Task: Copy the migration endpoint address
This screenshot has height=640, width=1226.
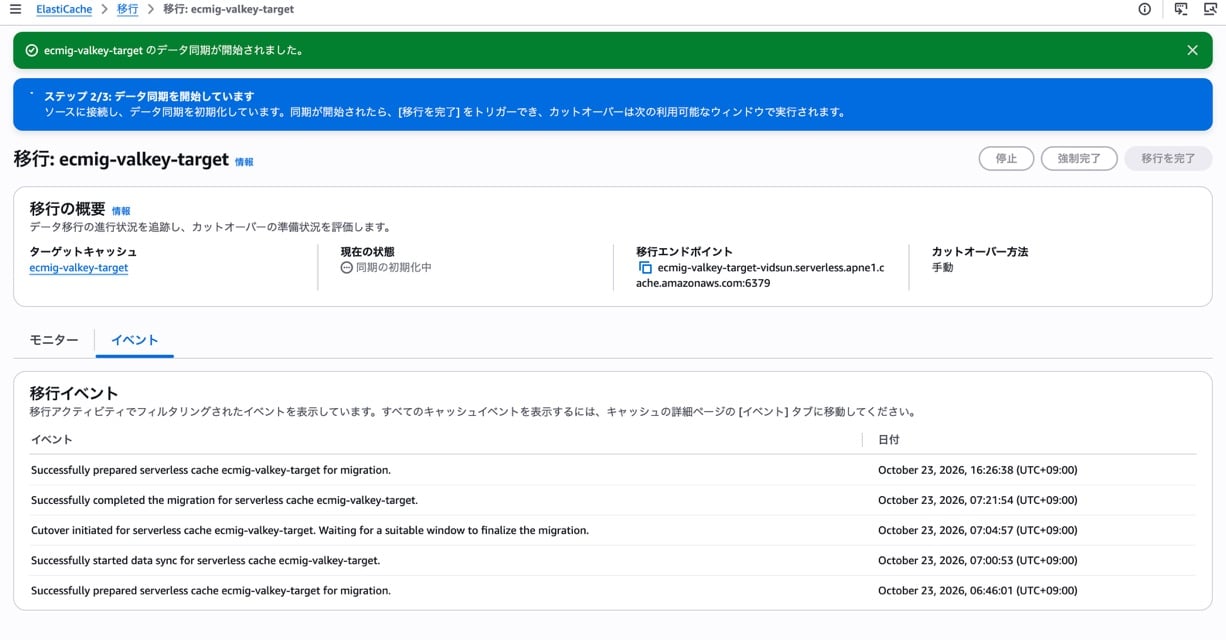Action: coord(645,268)
